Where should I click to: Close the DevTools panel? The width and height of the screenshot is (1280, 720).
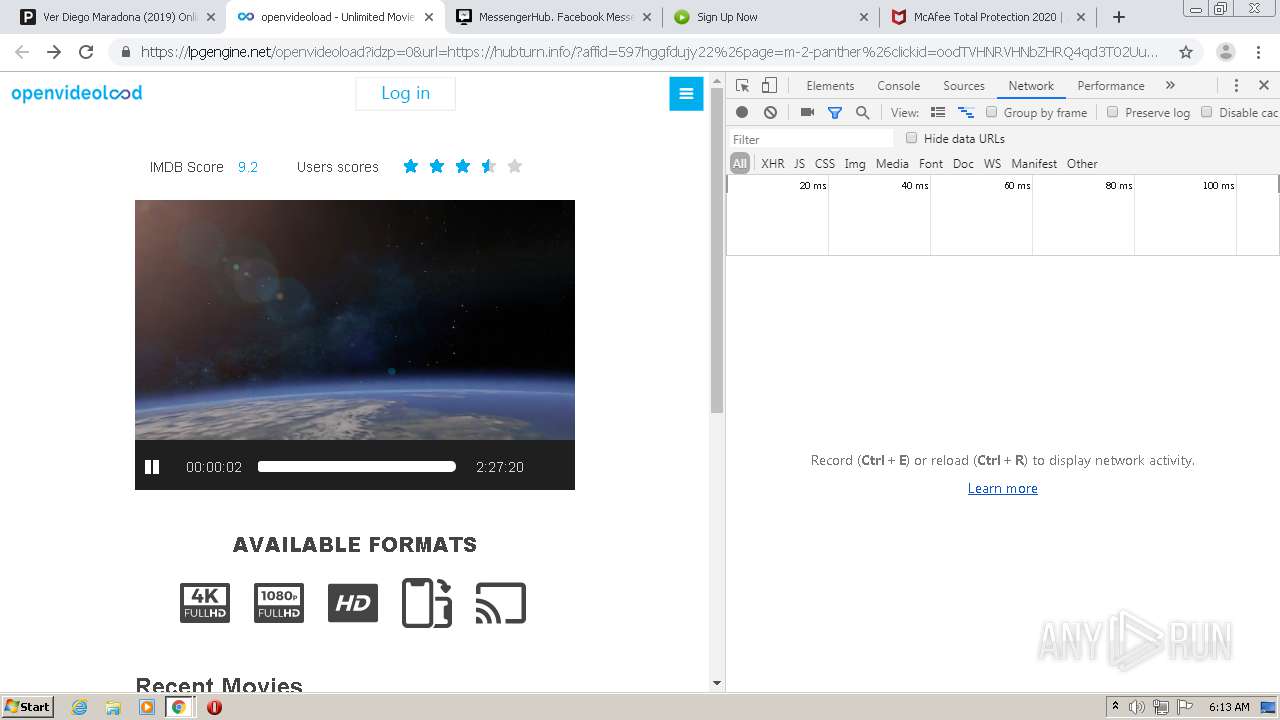[x=1264, y=86]
